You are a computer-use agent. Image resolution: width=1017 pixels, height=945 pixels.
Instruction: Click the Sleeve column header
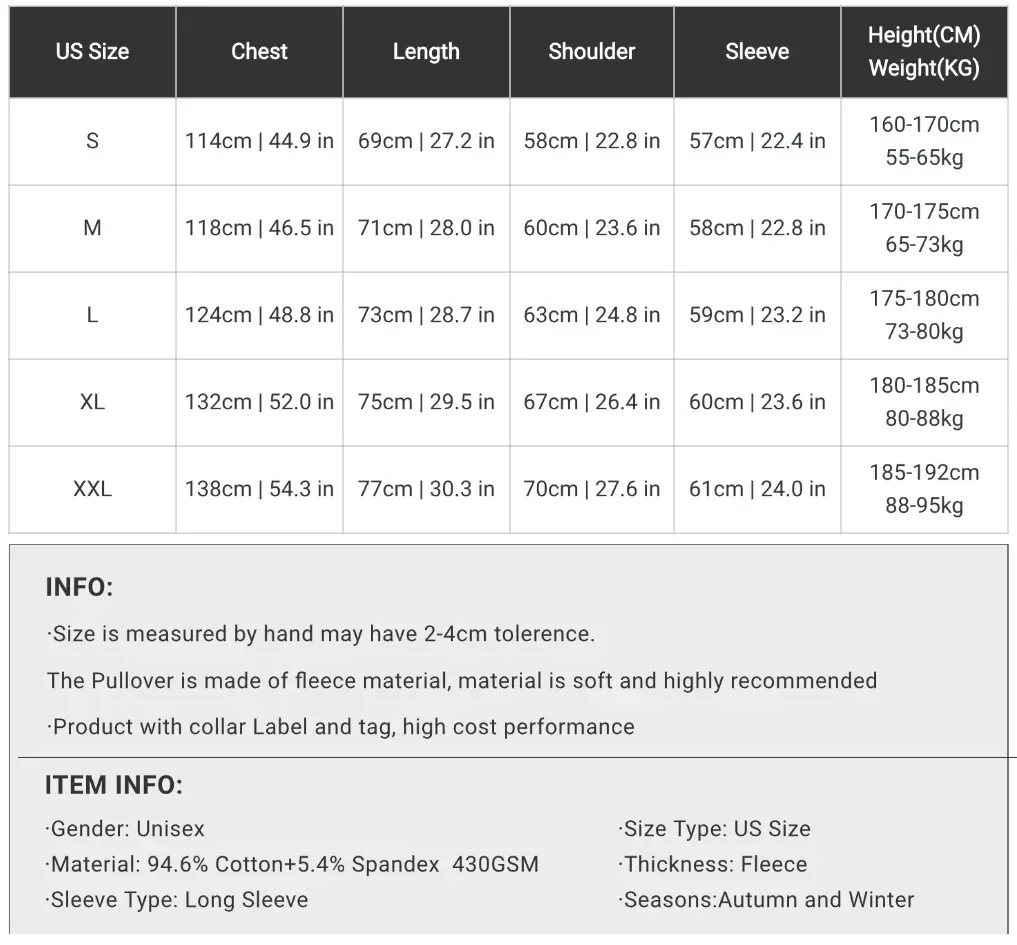757,52
